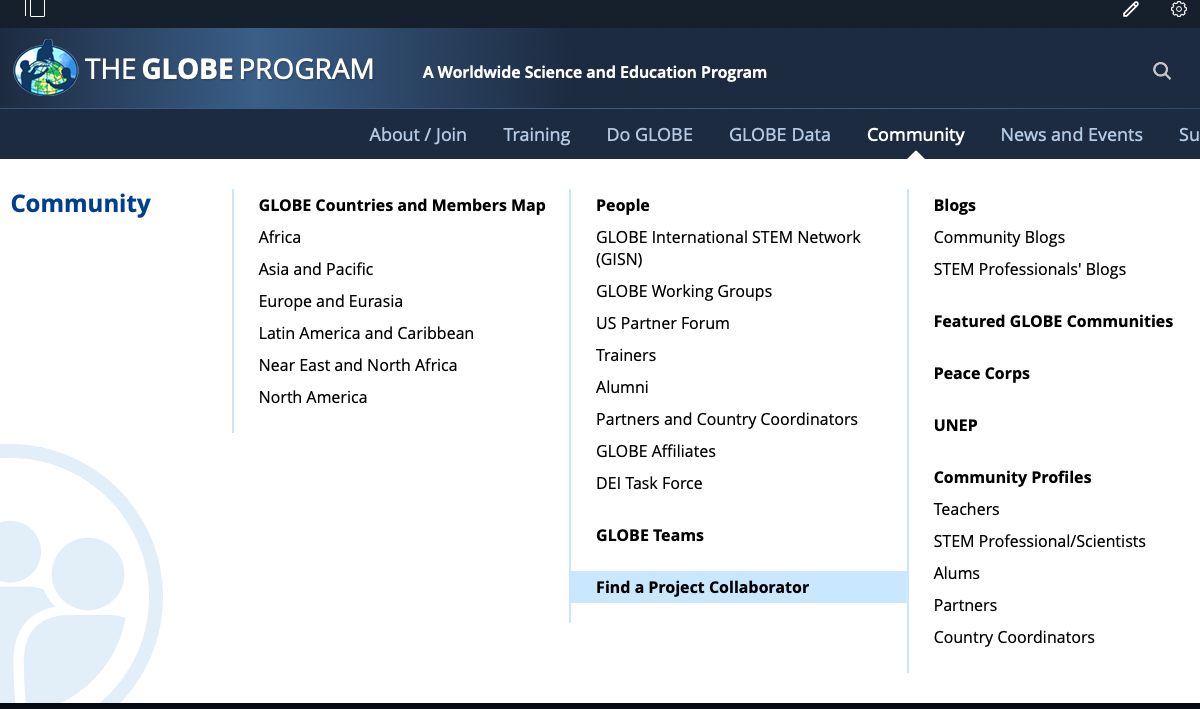Click the Peace Corps heading link
This screenshot has width=1200, height=709.
click(x=981, y=373)
